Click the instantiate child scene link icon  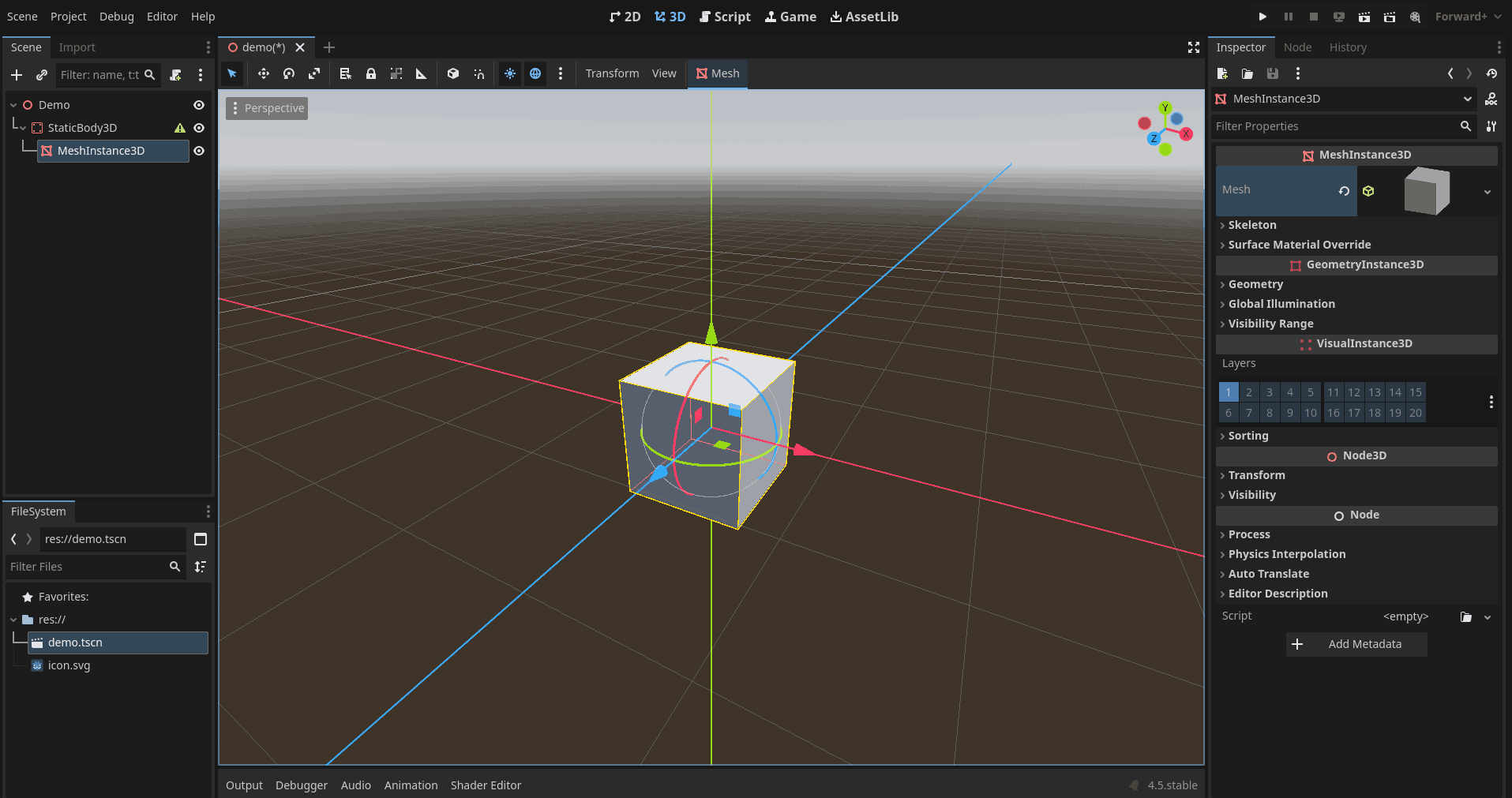pos(42,75)
